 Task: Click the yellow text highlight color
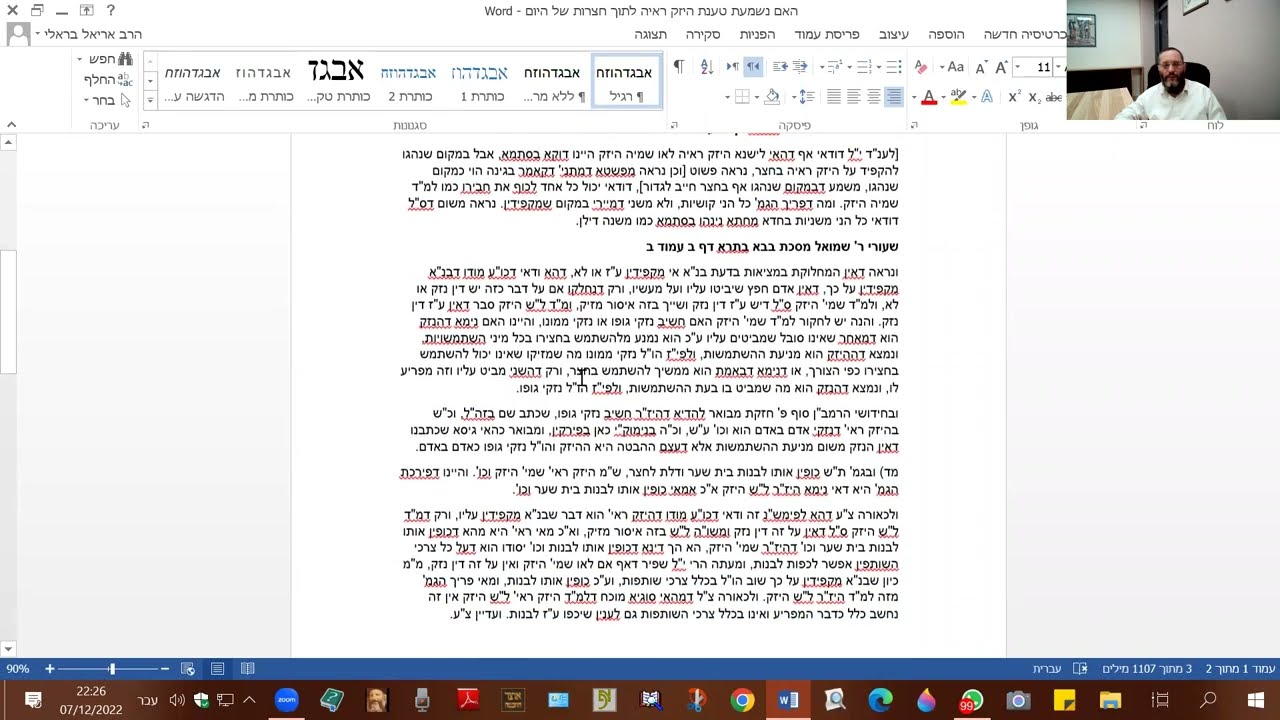[x=958, y=97]
